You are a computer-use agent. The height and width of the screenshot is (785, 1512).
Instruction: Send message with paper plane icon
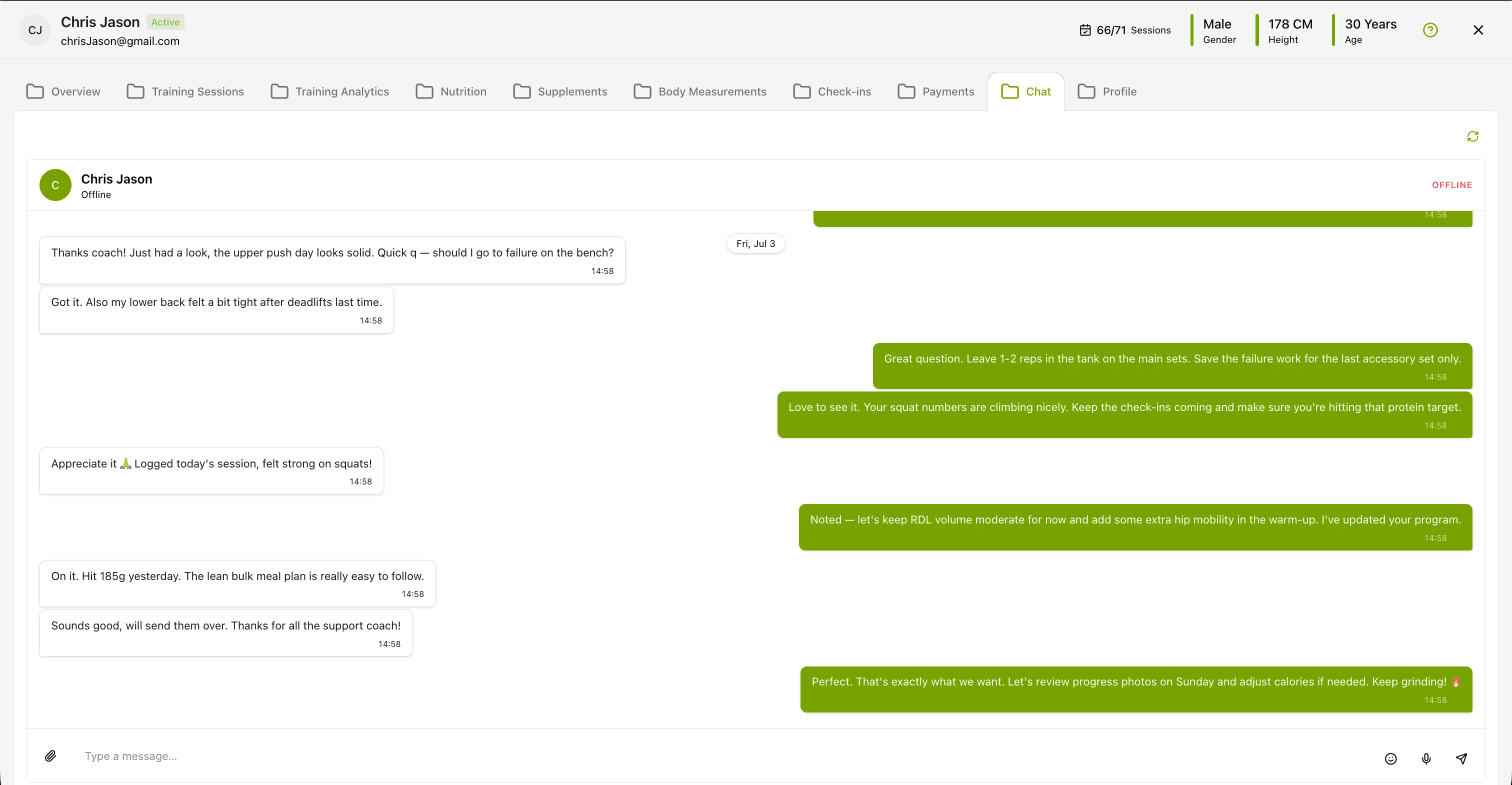[1461, 758]
